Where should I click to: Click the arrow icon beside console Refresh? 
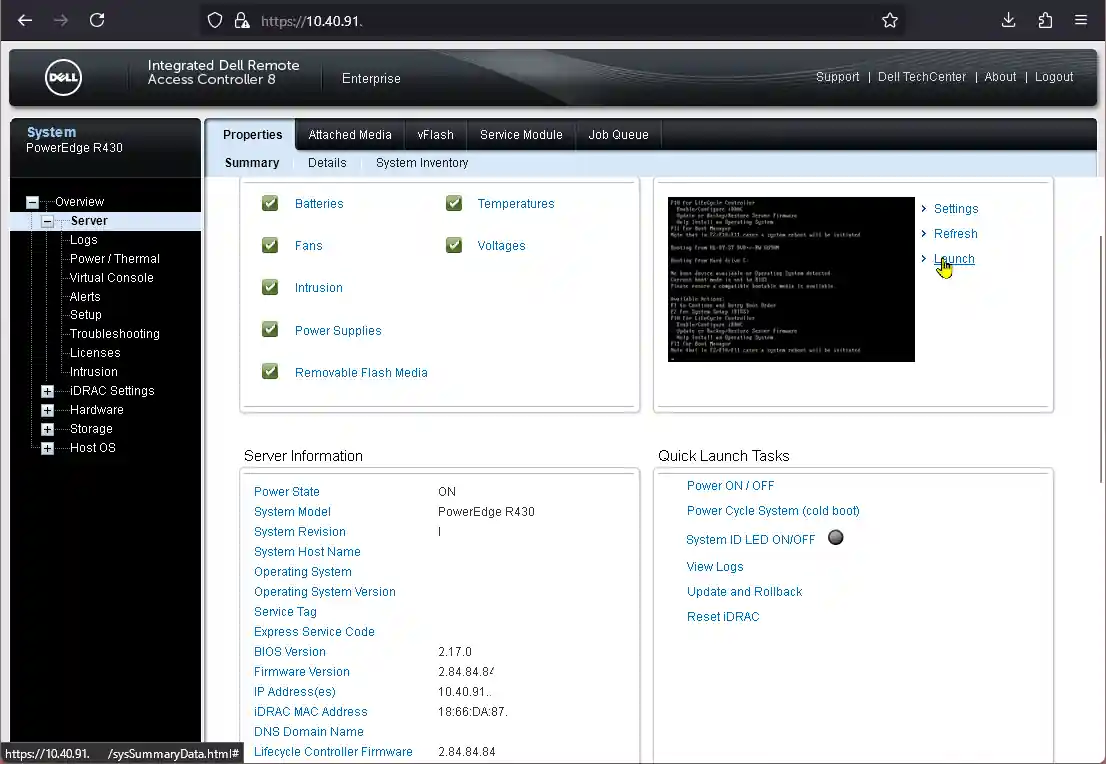tap(924, 234)
